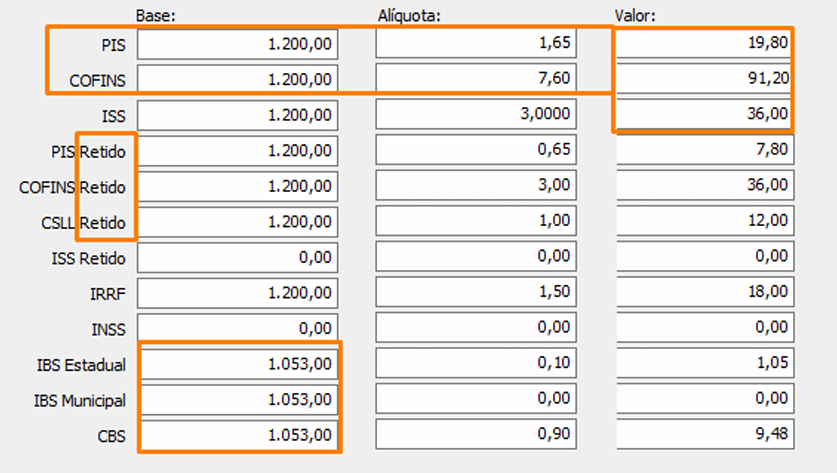The width and height of the screenshot is (837, 473).
Task: Click the IBS Municipal Base field
Action: click(238, 400)
